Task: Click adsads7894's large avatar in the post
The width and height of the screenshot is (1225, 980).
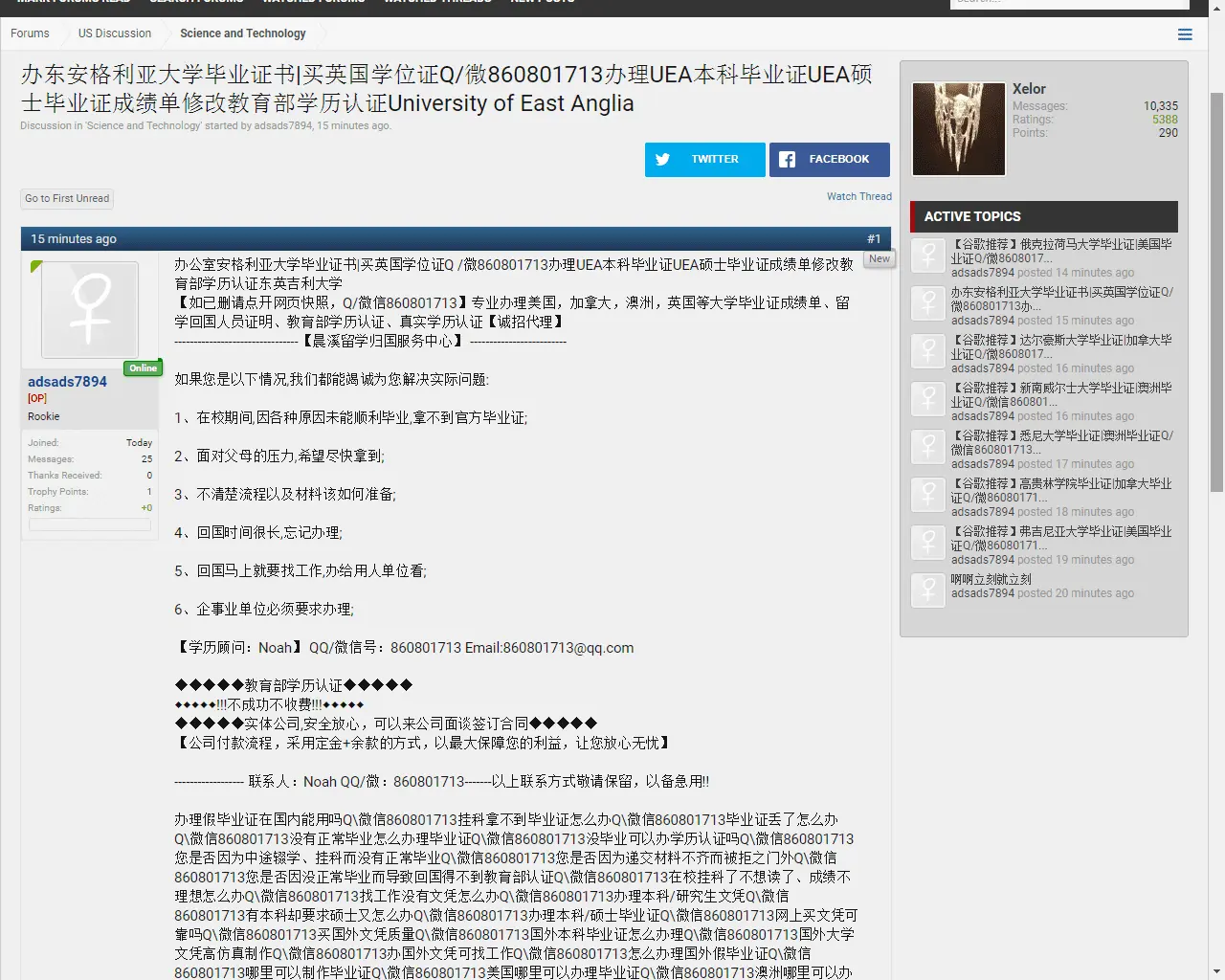Action: (x=90, y=310)
